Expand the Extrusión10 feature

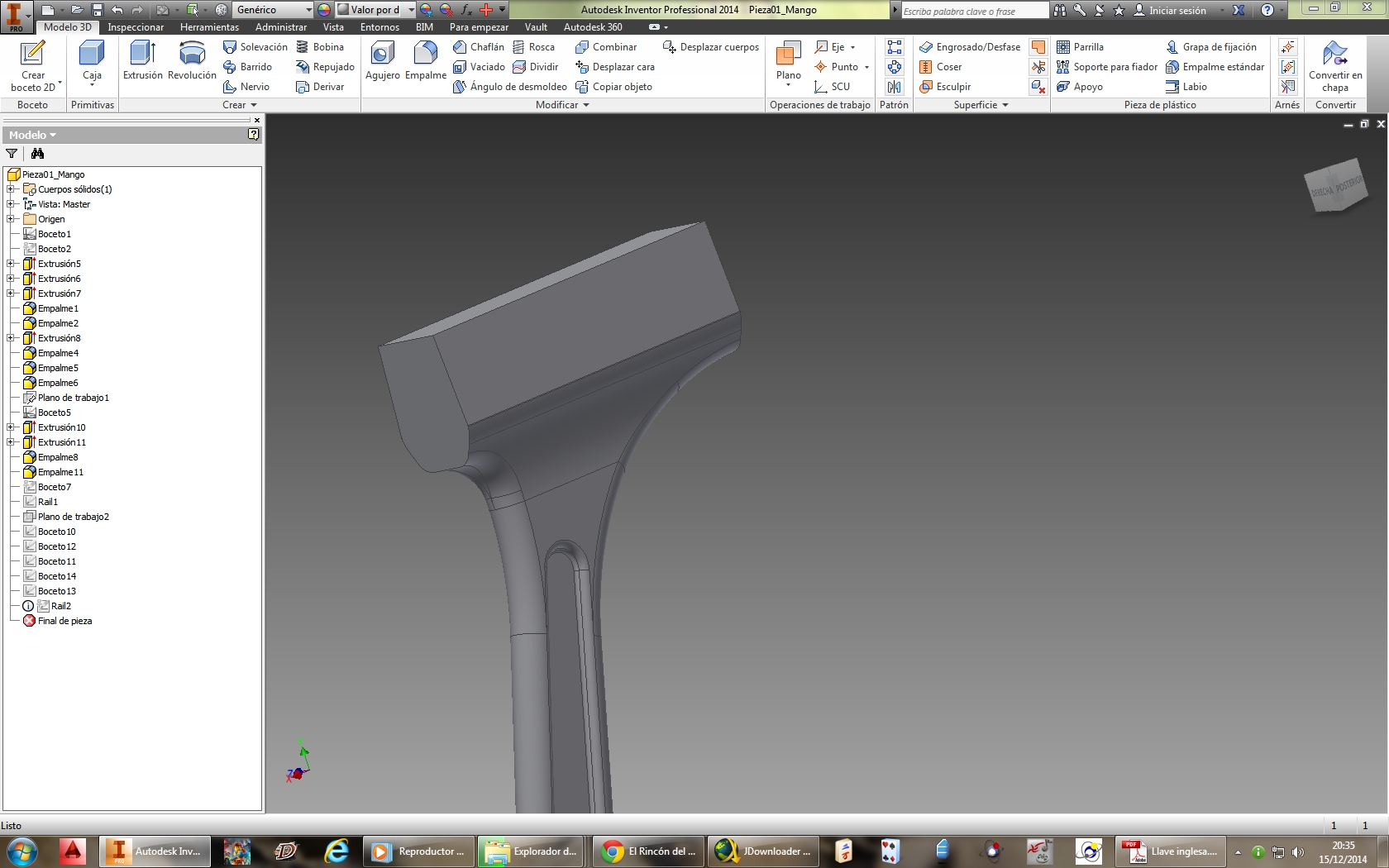(11, 427)
